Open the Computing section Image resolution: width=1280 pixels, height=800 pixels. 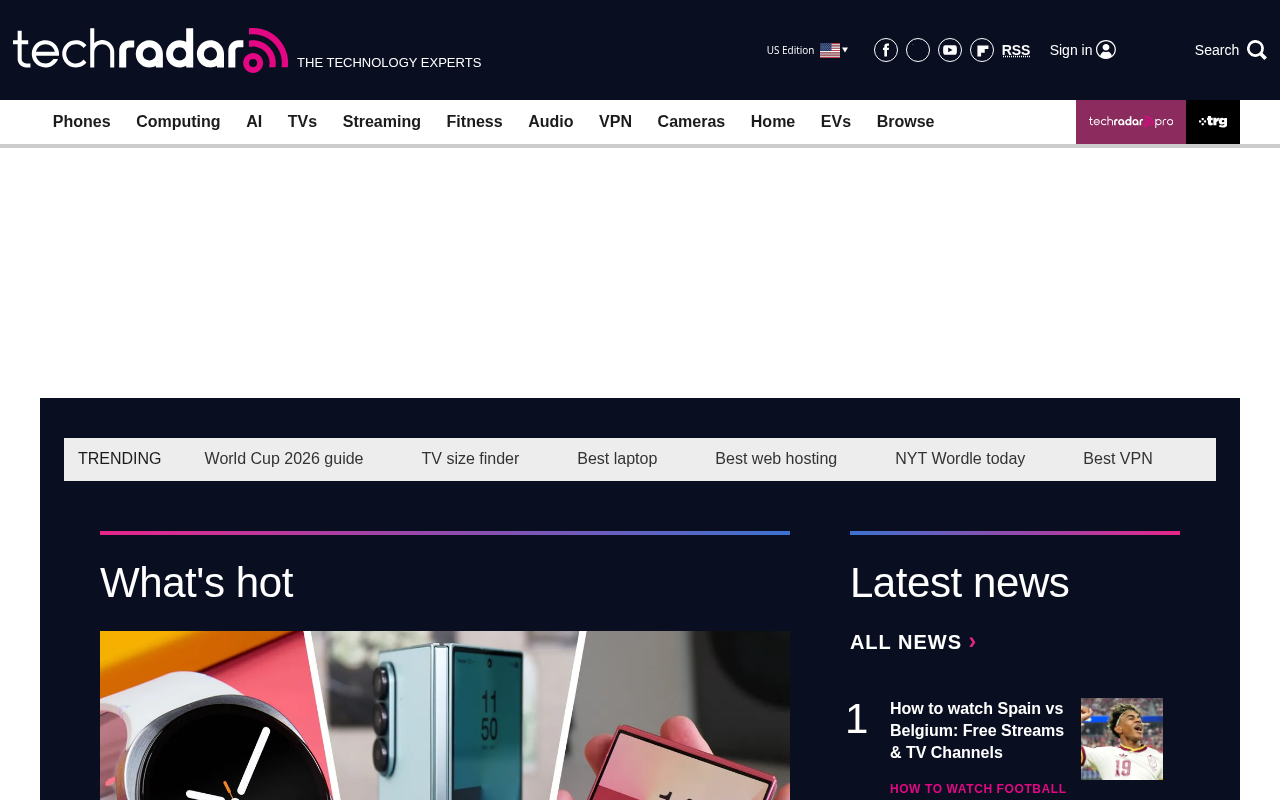click(x=178, y=122)
